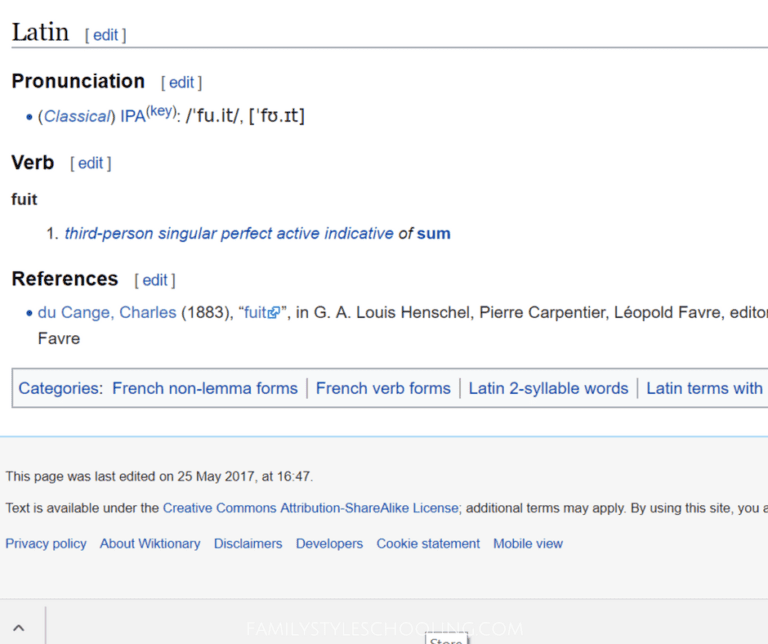Click edit next to Latin heading
Image resolution: width=768 pixels, height=644 pixels.
[105, 35]
